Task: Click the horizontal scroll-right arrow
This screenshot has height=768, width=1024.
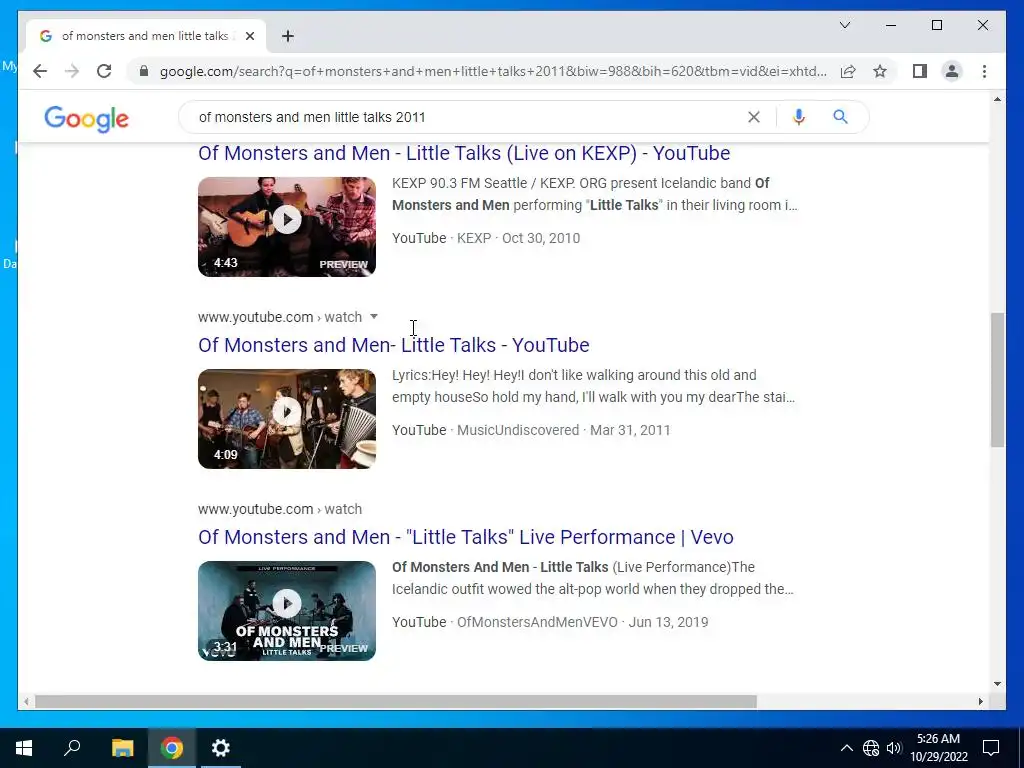Action: (x=980, y=701)
